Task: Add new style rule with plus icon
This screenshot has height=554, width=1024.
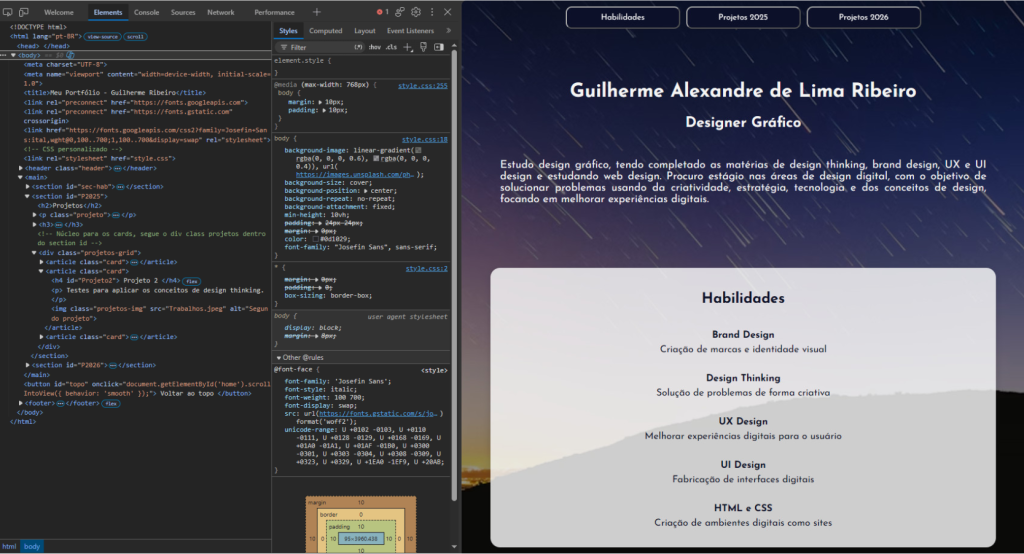Action: tap(408, 47)
